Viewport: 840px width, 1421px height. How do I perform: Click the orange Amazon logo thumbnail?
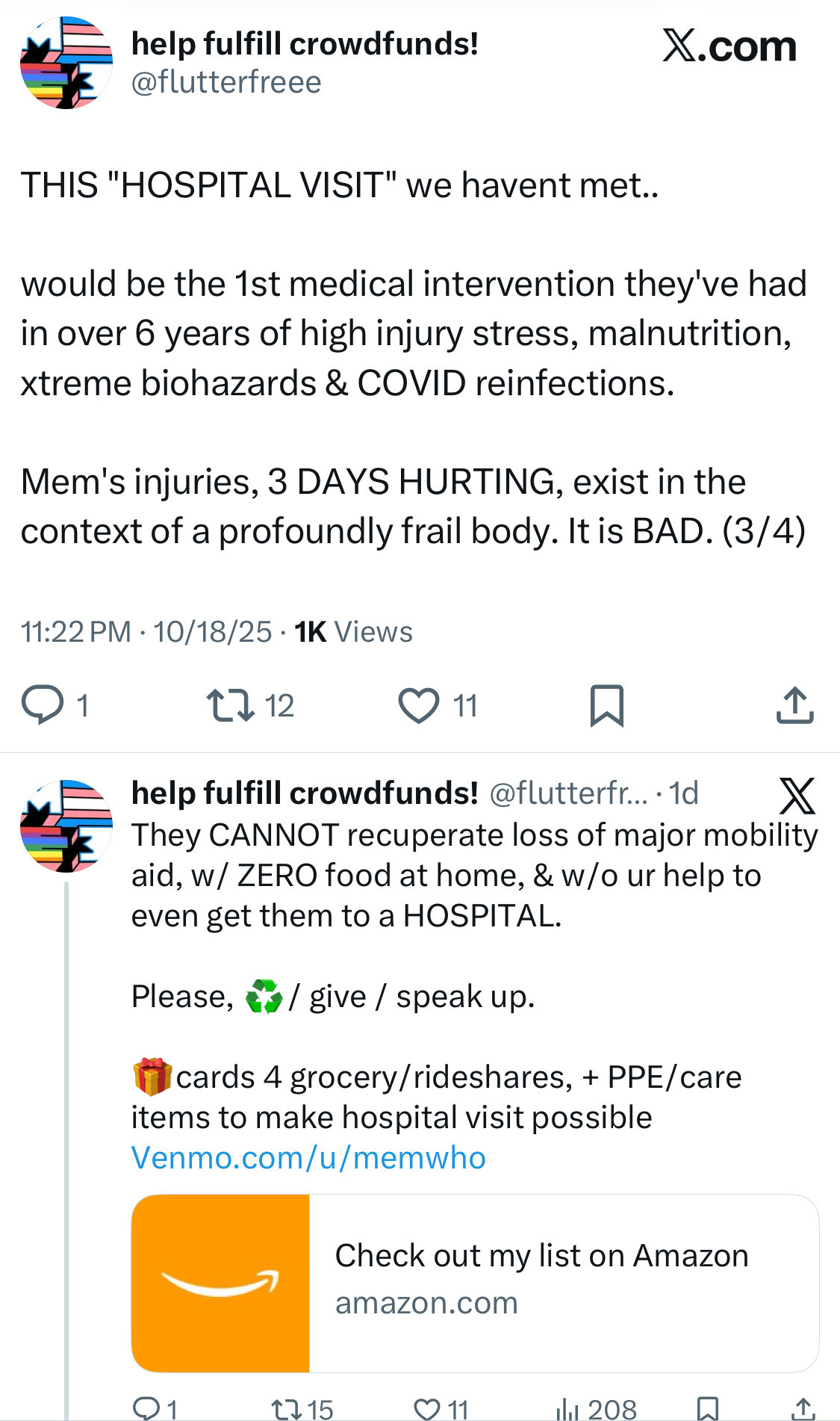[220, 1283]
